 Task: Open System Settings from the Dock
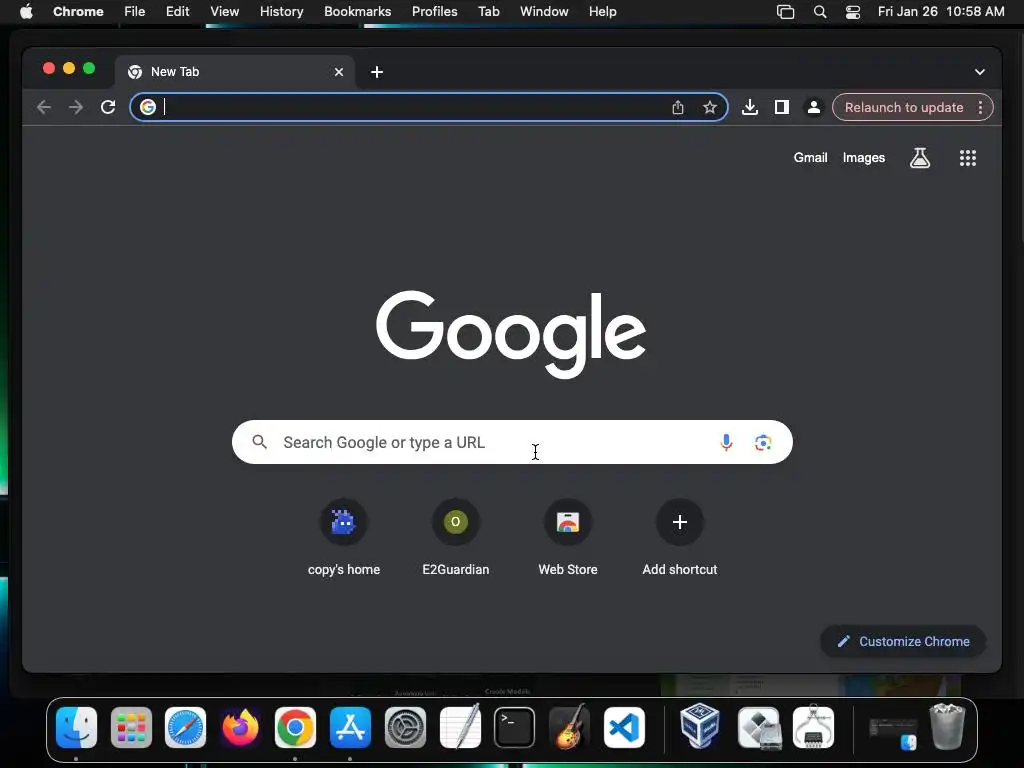pyautogui.click(x=405, y=728)
